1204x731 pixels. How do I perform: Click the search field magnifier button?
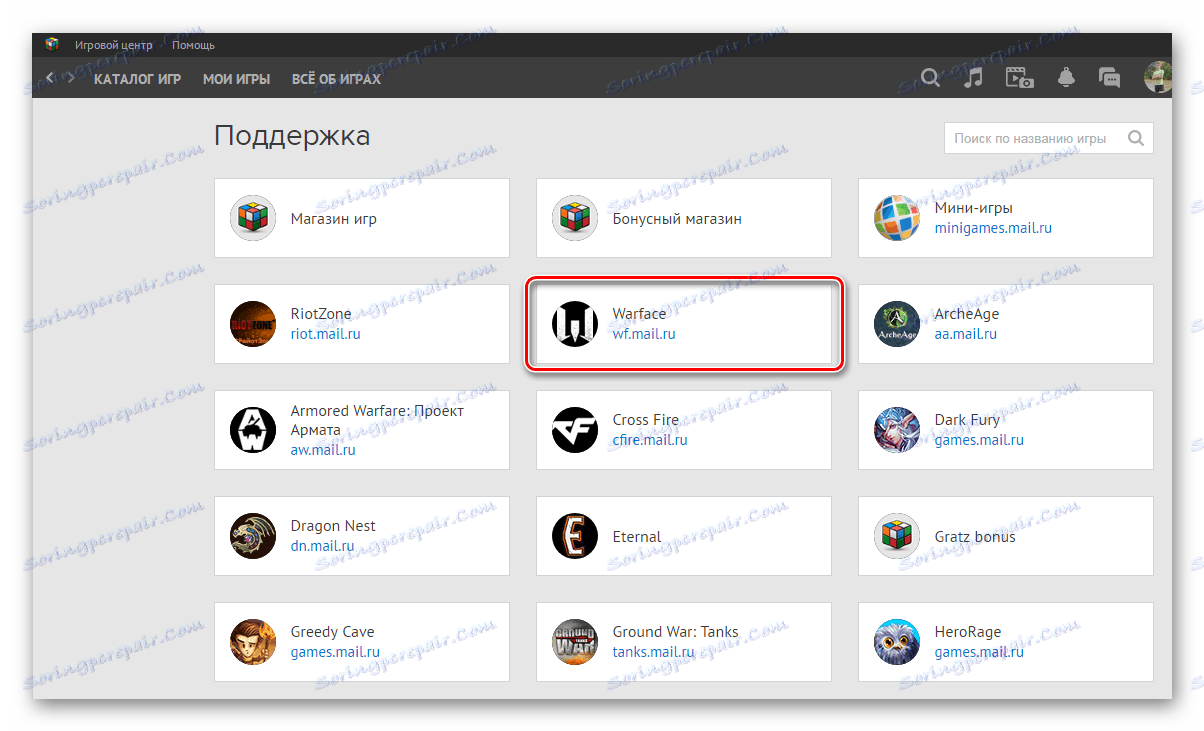(1136, 138)
